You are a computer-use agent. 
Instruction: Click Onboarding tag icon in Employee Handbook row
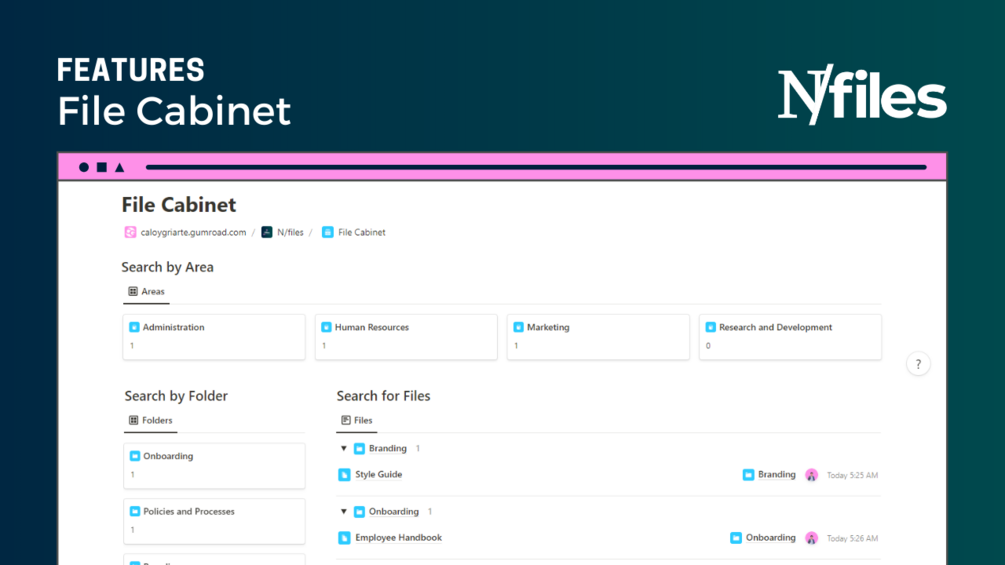point(736,537)
